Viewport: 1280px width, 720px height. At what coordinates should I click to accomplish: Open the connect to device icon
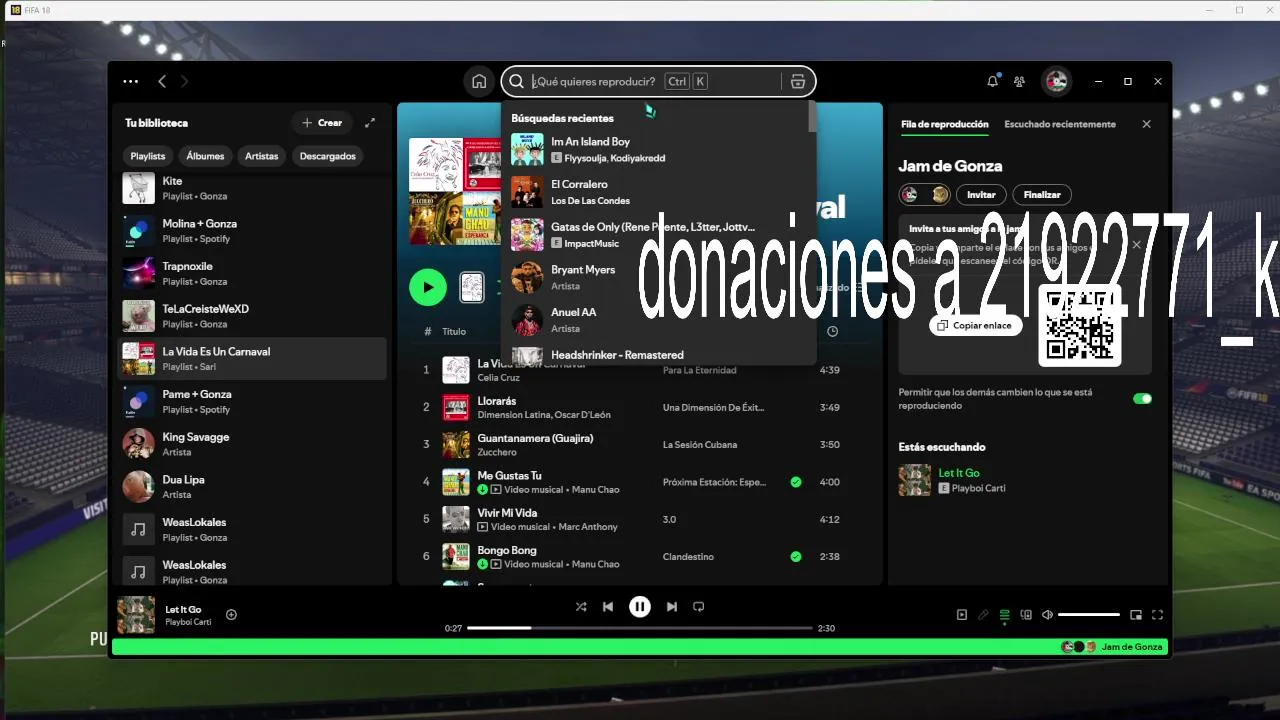pos(1026,615)
